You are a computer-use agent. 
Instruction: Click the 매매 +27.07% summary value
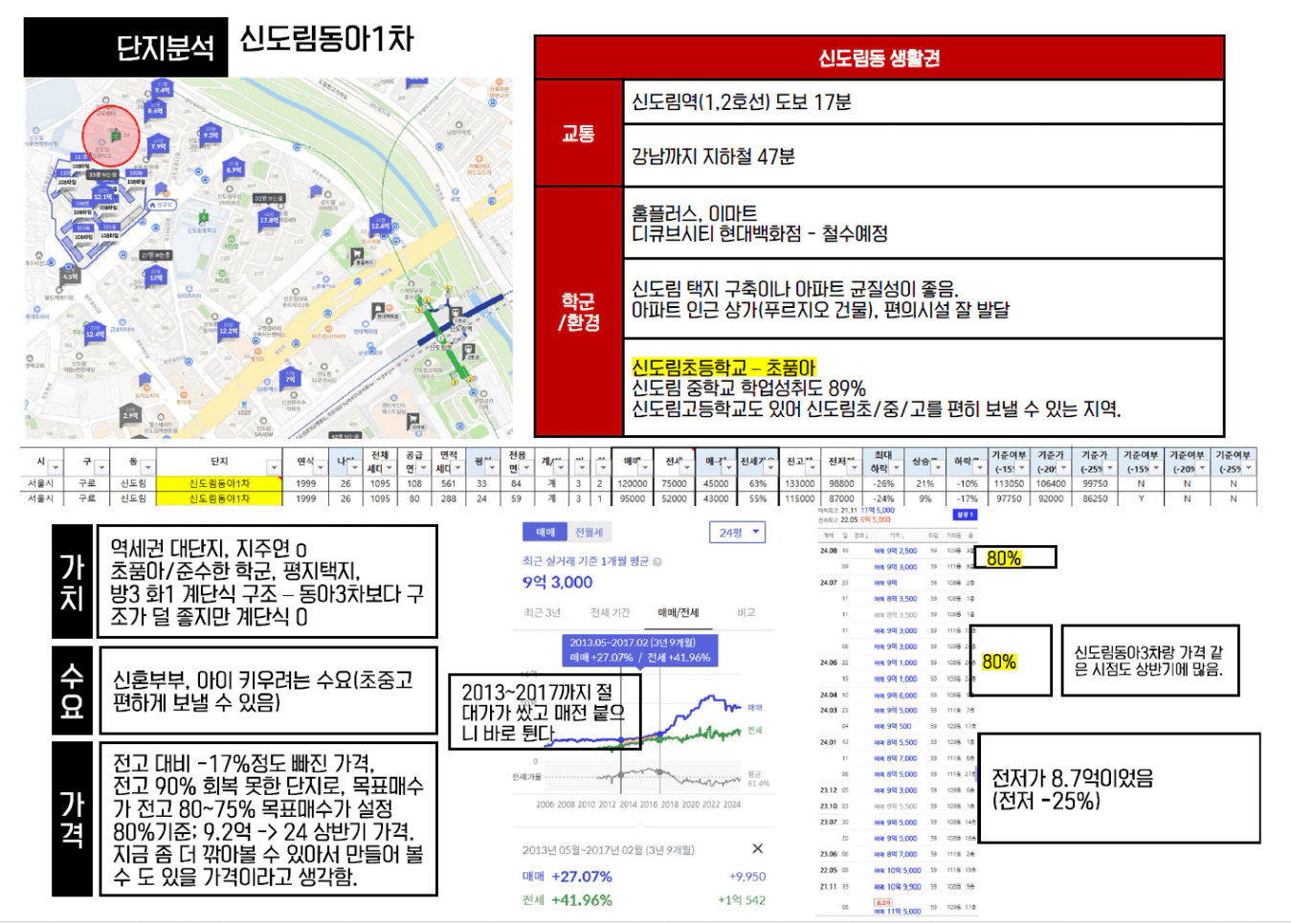[568, 876]
